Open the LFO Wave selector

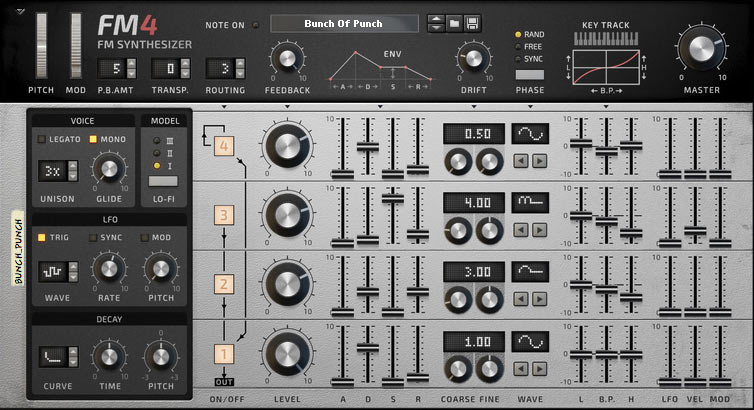pyautogui.click(x=52, y=271)
